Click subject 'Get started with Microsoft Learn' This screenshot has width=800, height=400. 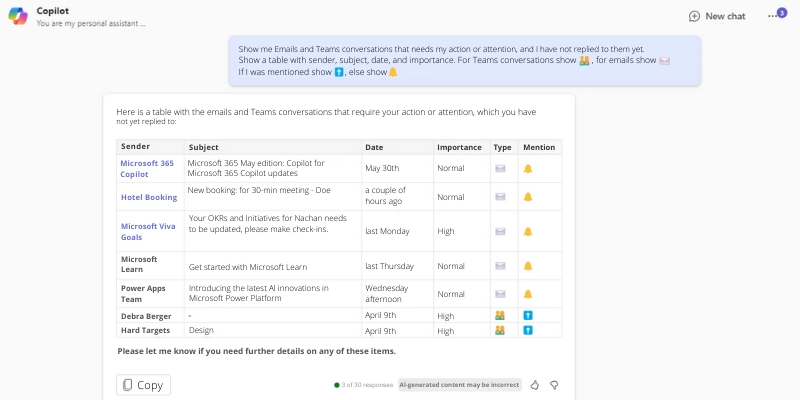[x=248, y=267]
